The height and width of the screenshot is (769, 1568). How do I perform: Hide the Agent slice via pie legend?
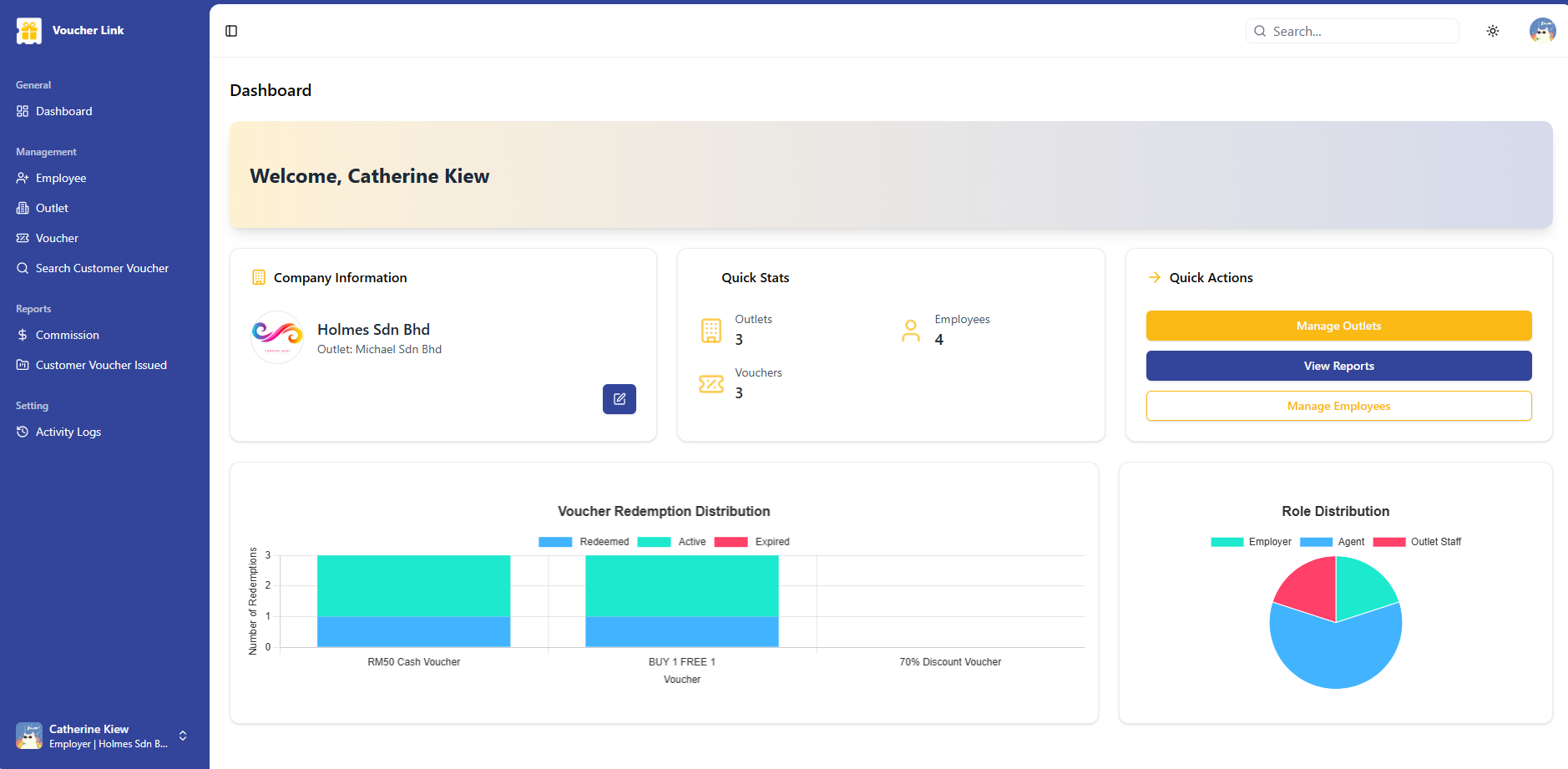pyautogui.click(x=1333, y=542)
